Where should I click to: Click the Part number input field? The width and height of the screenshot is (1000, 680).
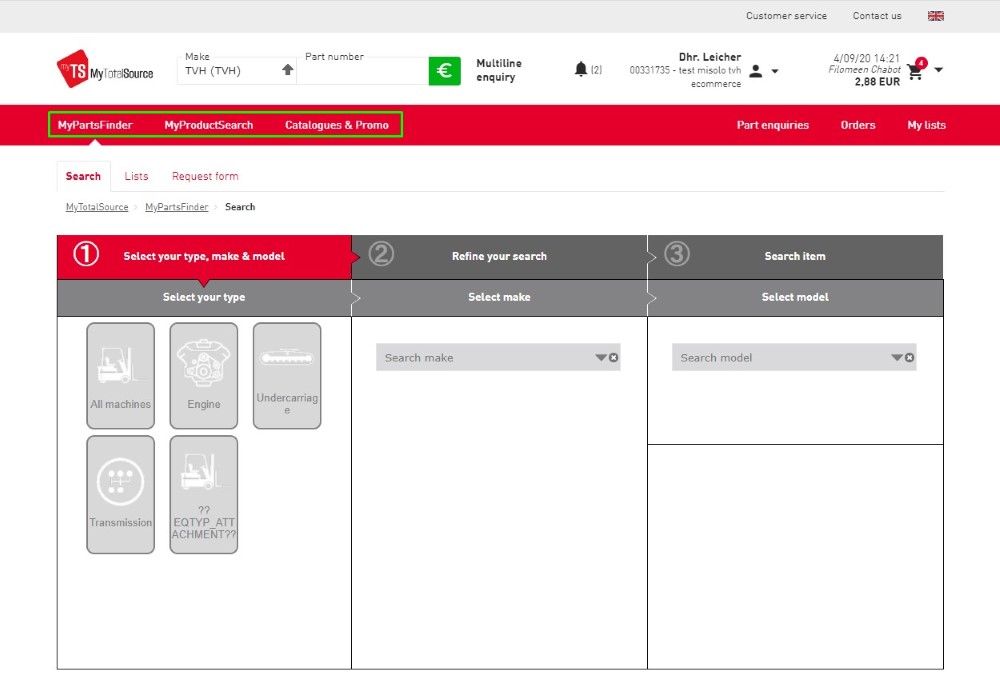point(363,71)
